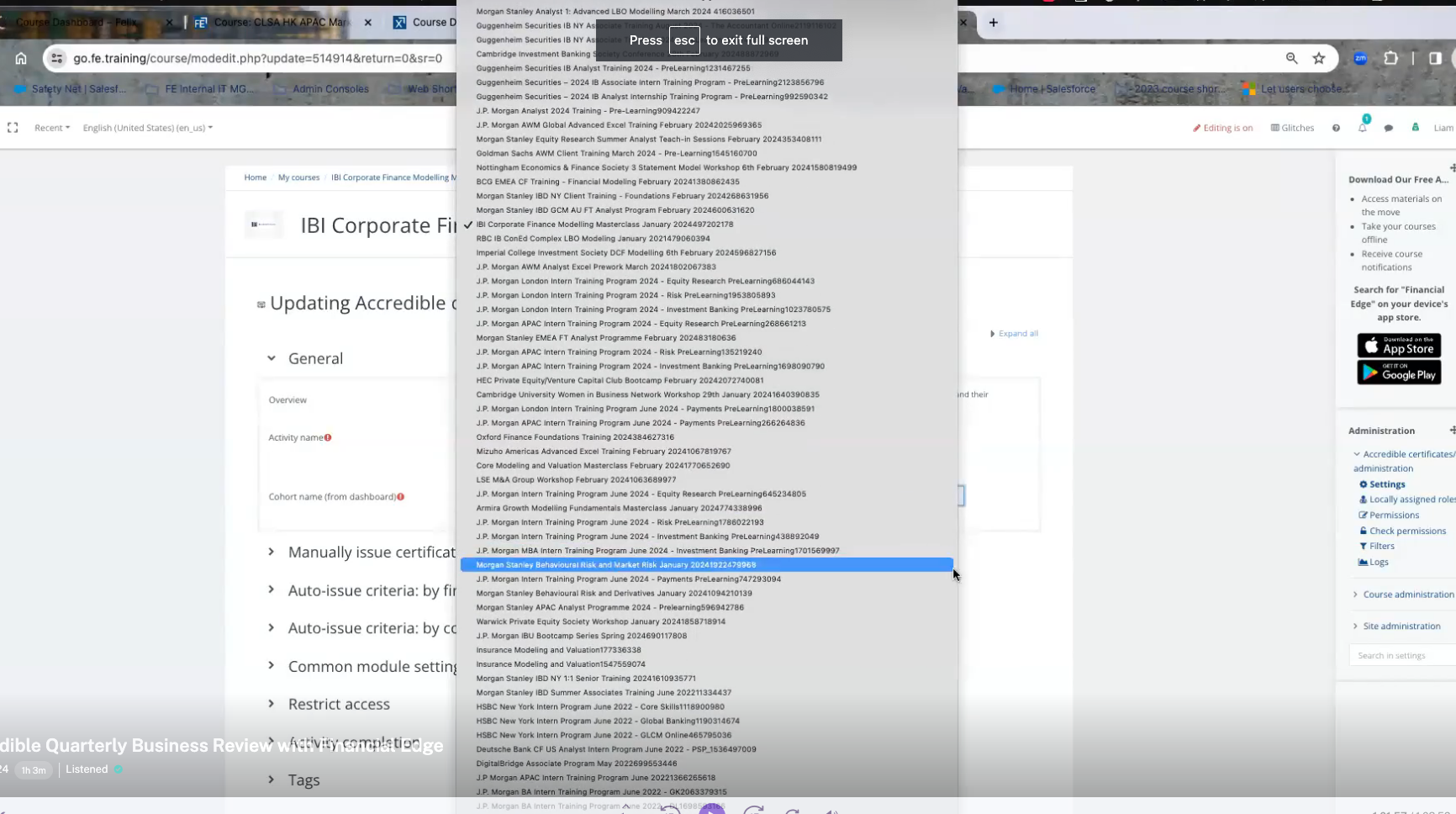Click the notifications bell icon
The height and width of the screenshot is (814, 1456).
click(1362, 128)
